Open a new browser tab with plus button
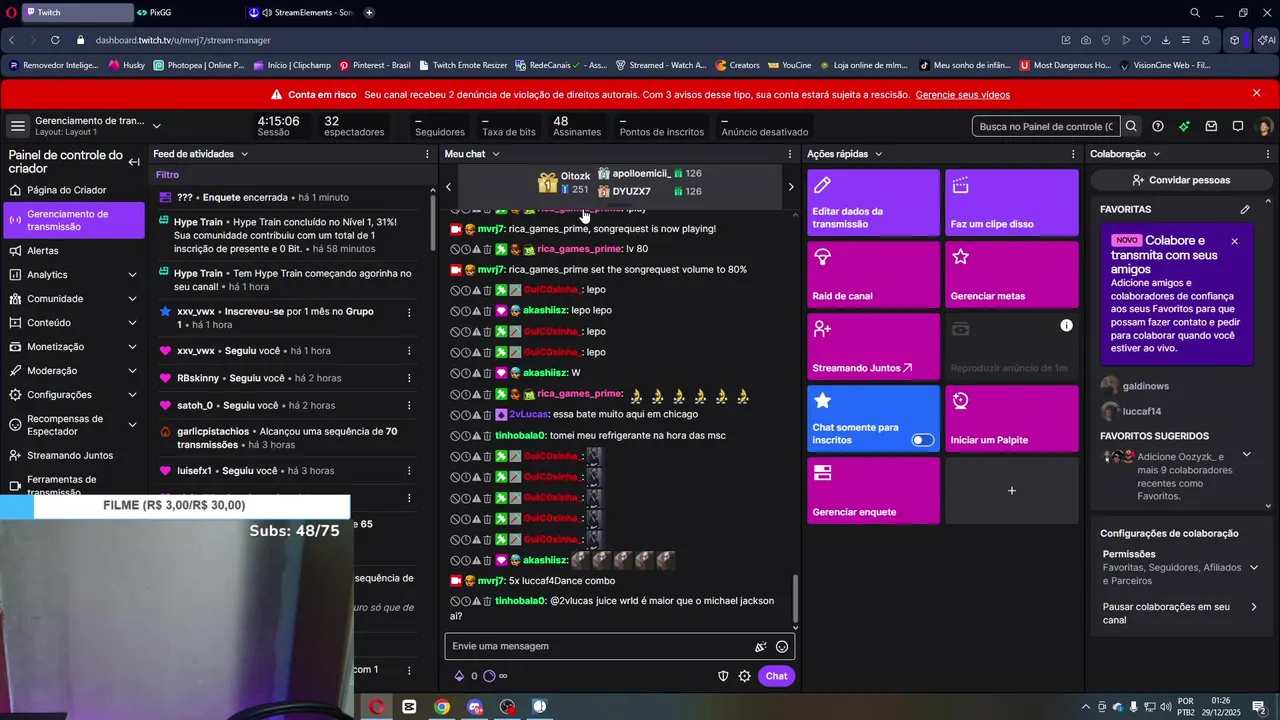 tap(369, 13)
